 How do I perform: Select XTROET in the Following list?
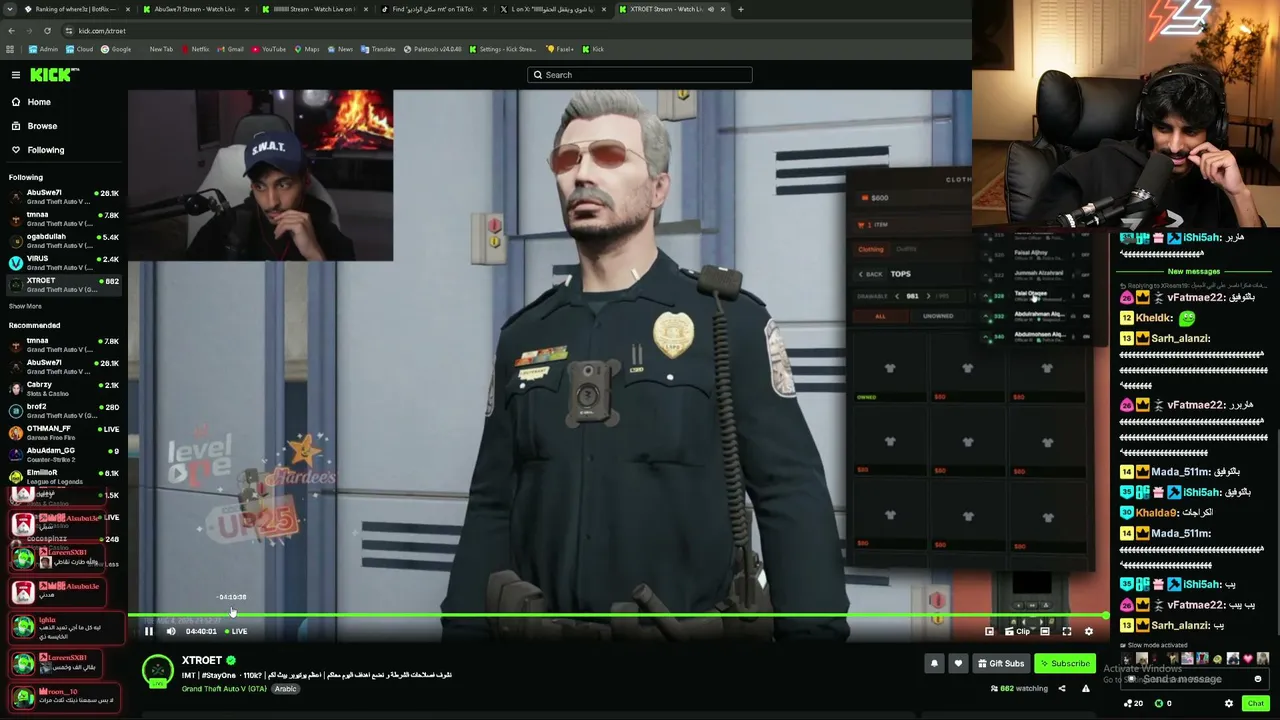(x=63, y=285)
